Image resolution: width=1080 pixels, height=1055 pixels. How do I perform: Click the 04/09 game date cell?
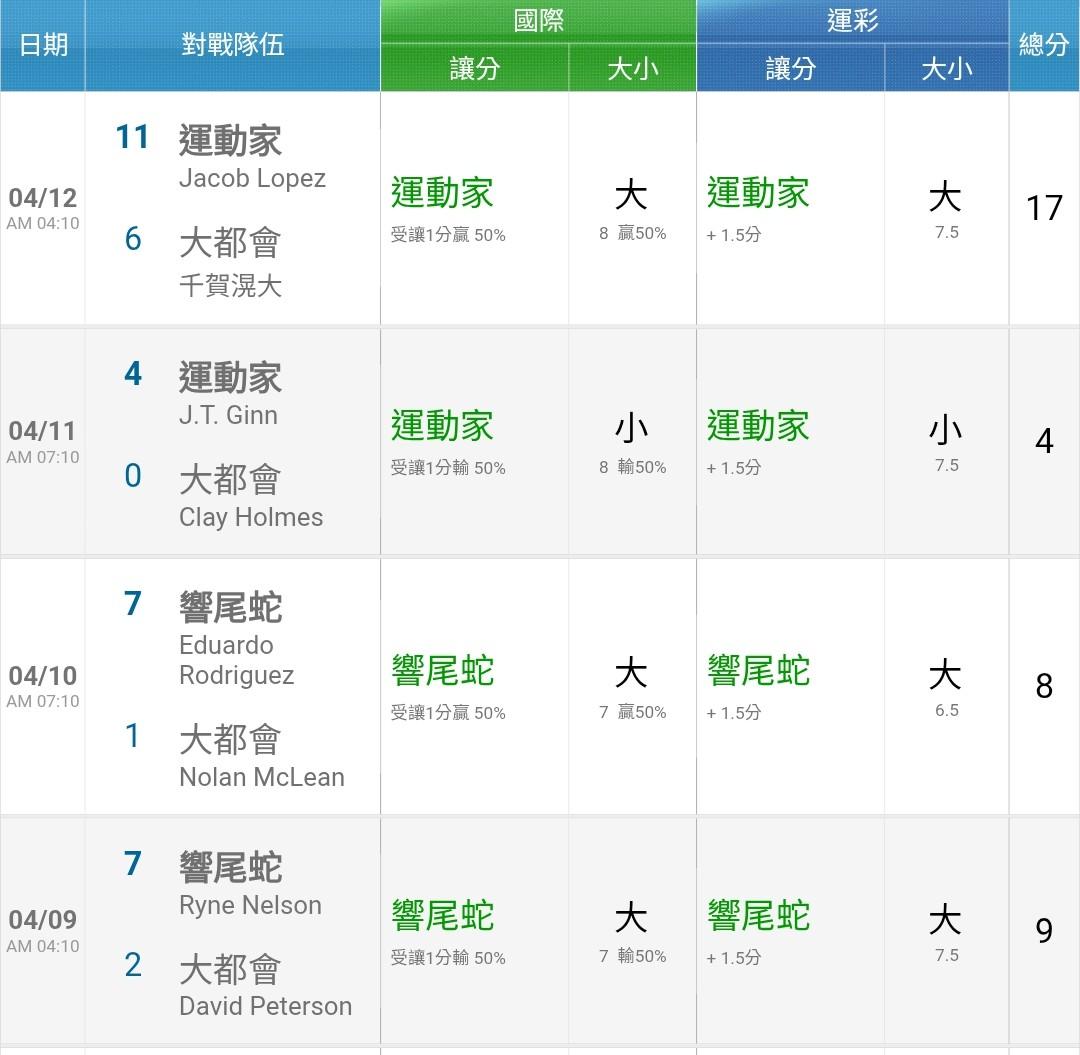point(42,930)
